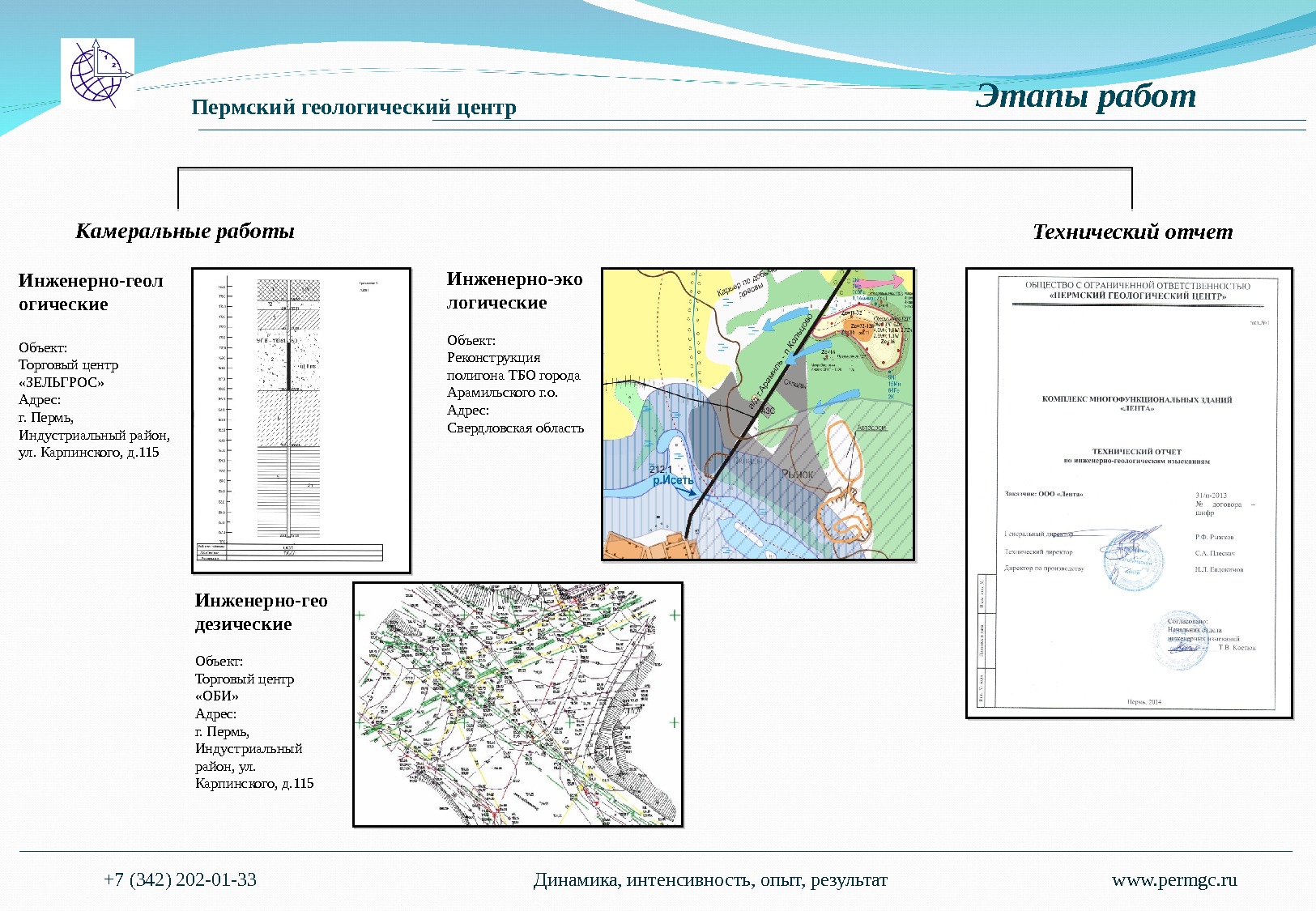Click the phone number +7 (342) 202-01-33
1316x911 pixels.
click(x=180, y=880)
